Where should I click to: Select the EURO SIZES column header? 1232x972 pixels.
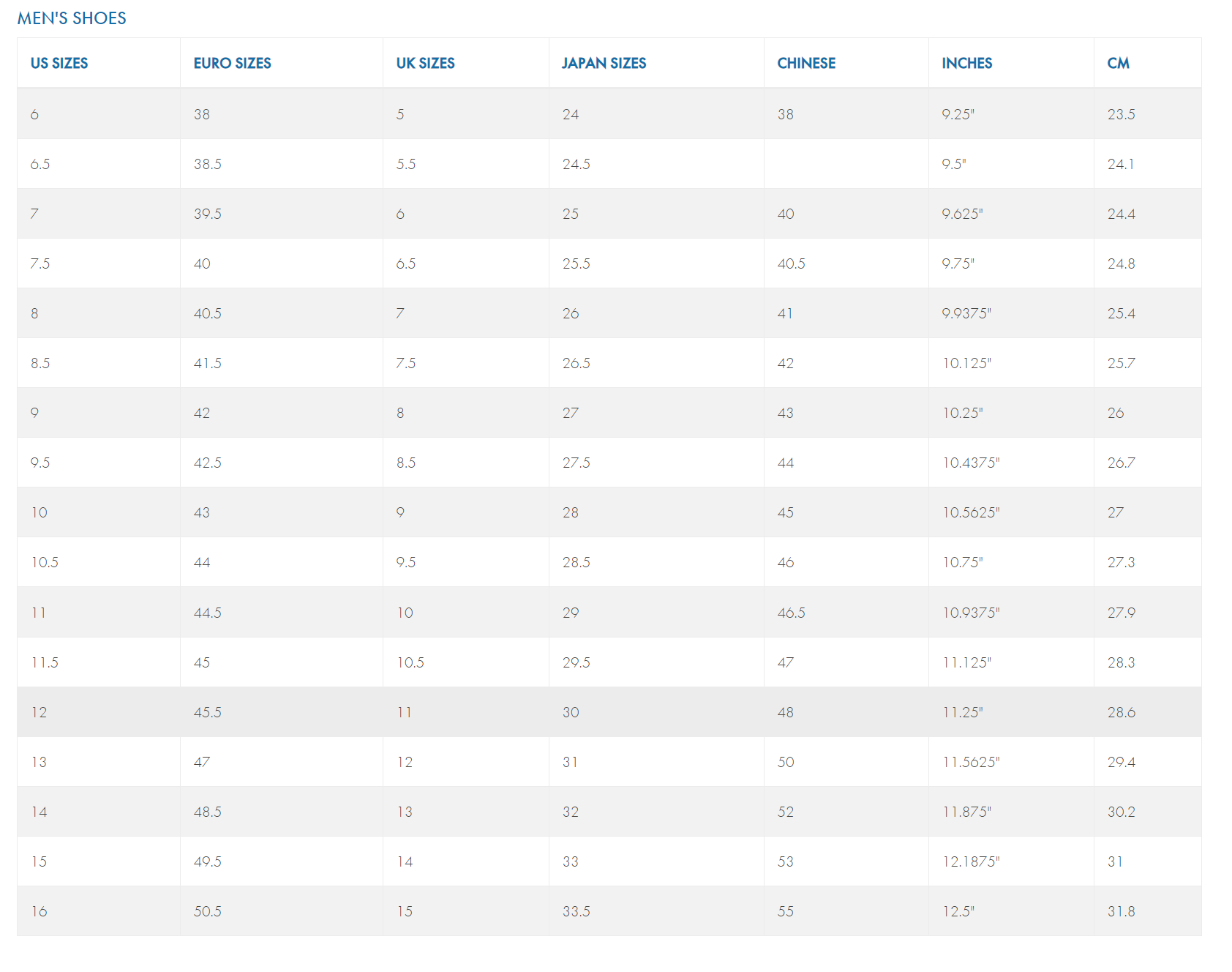tap(232, 64)
